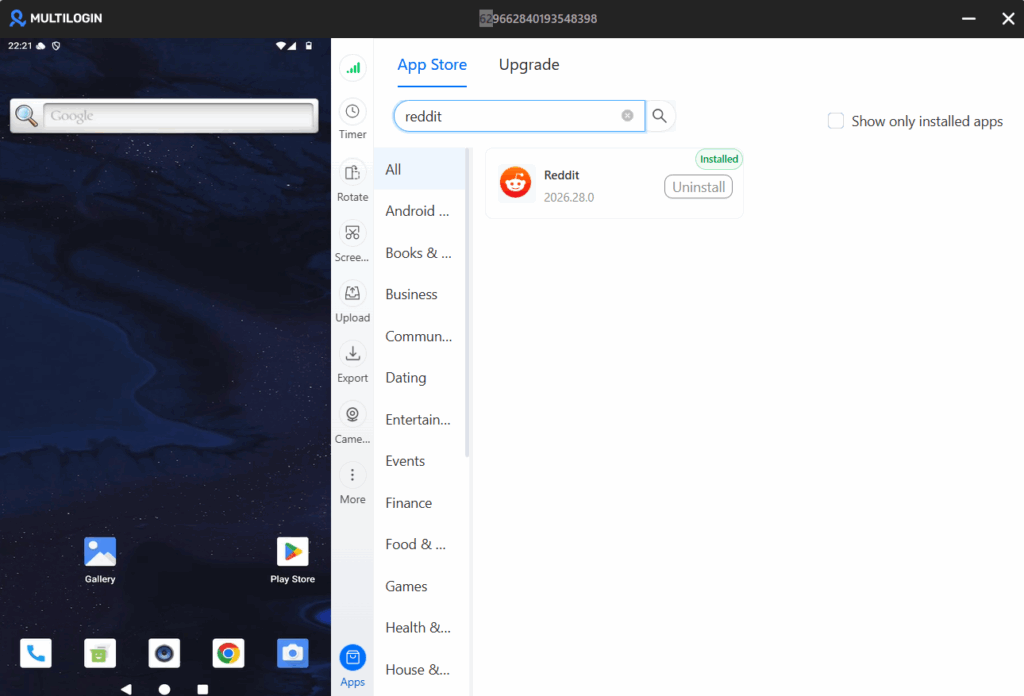Open the blue Camera app in the dock
The image size is (1024, 696).
coord(293,653)
